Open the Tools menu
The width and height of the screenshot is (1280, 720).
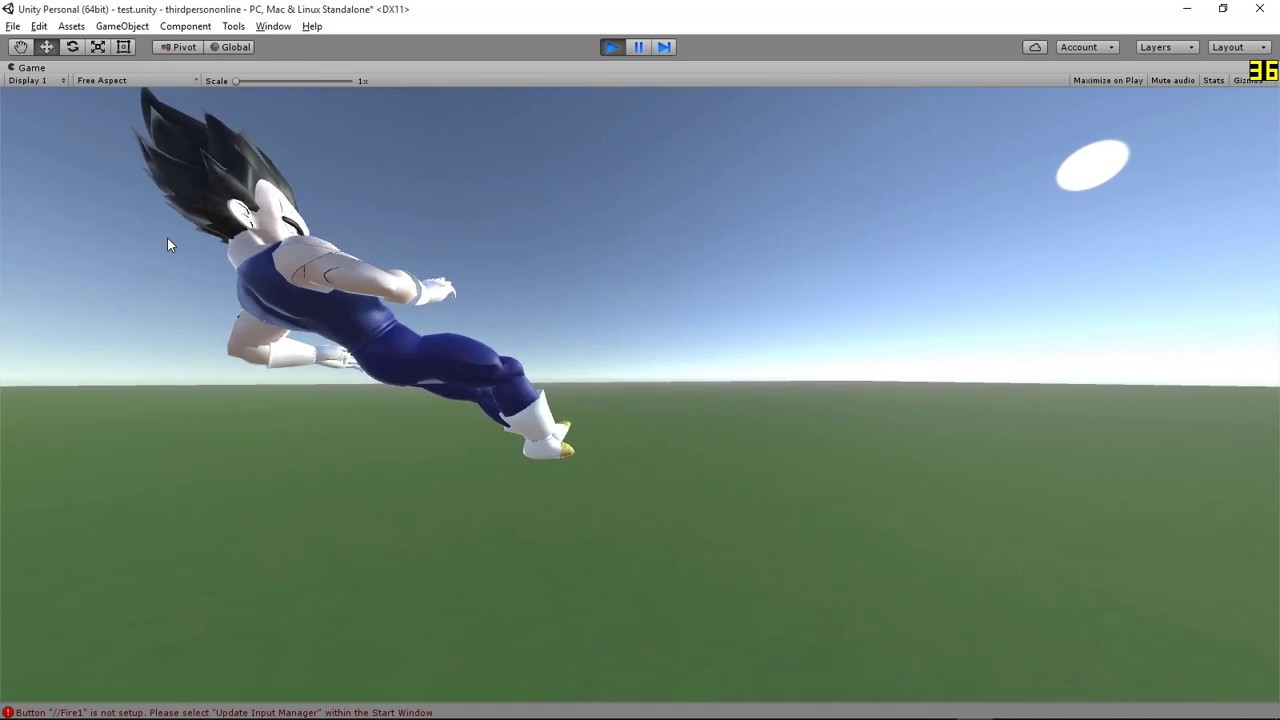tap(233, 26)
